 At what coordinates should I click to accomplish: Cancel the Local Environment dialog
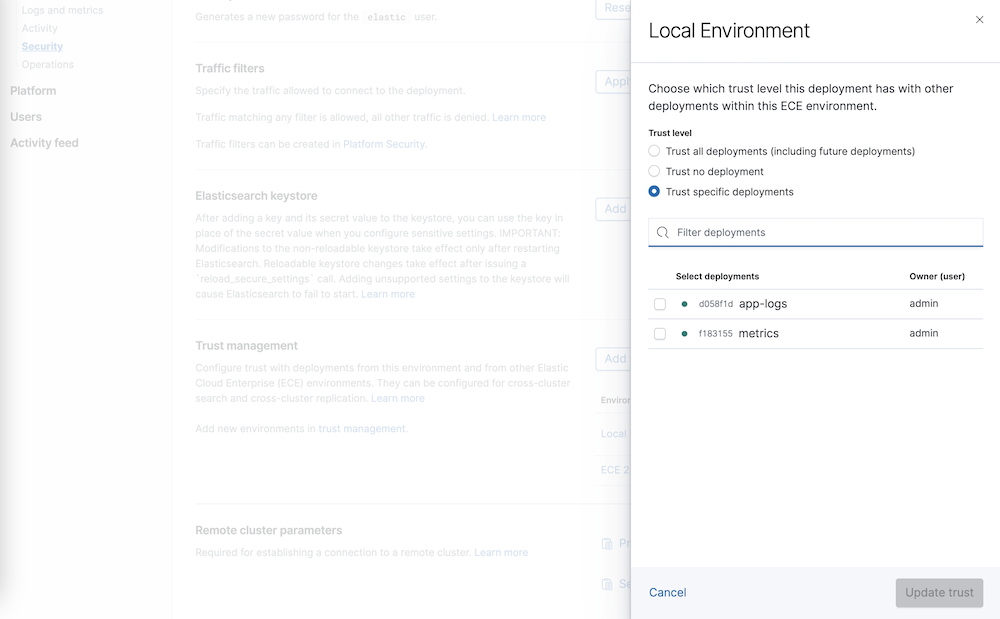667,592
